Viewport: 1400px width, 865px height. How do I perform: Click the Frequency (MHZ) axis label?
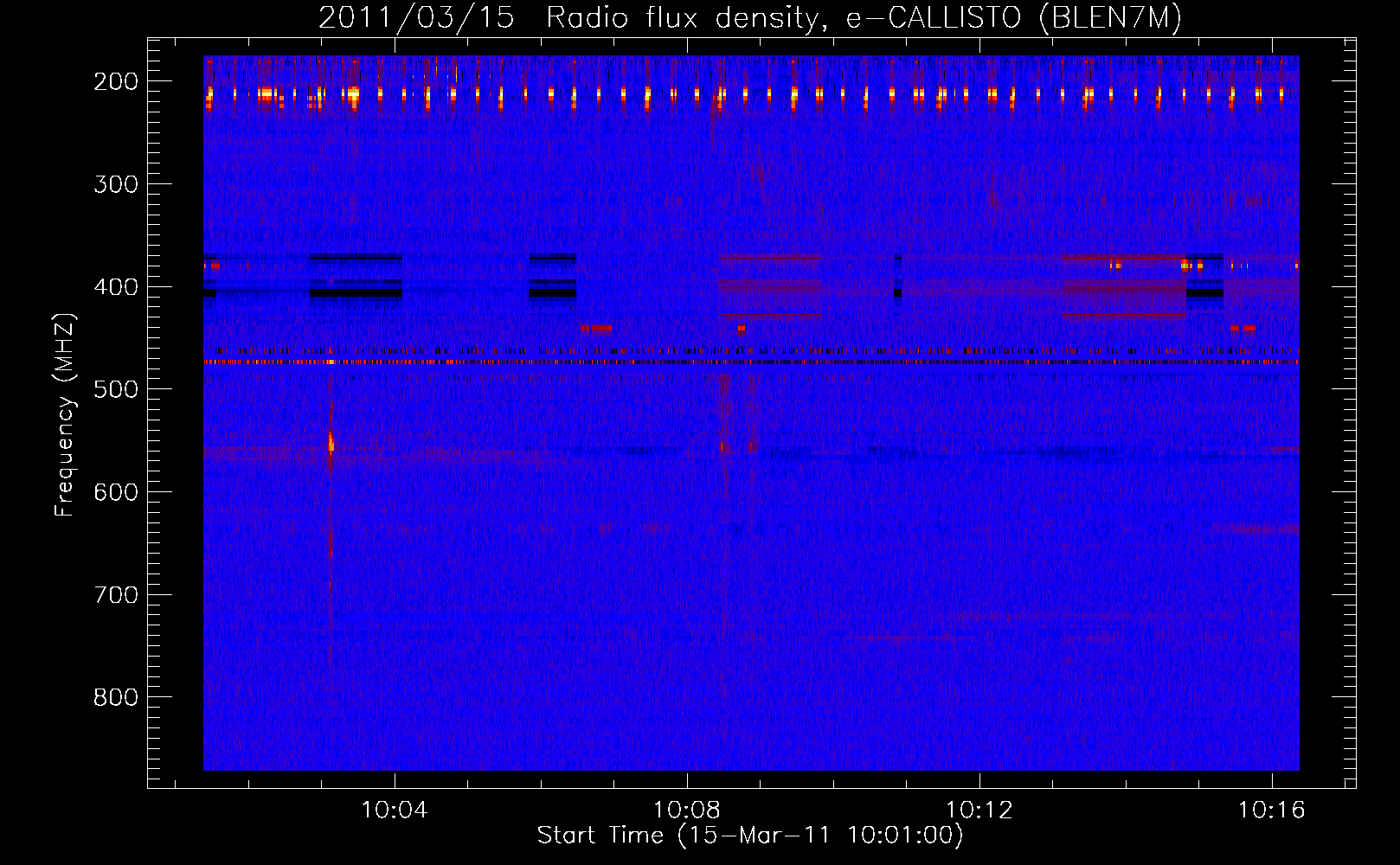pos(65,414)
